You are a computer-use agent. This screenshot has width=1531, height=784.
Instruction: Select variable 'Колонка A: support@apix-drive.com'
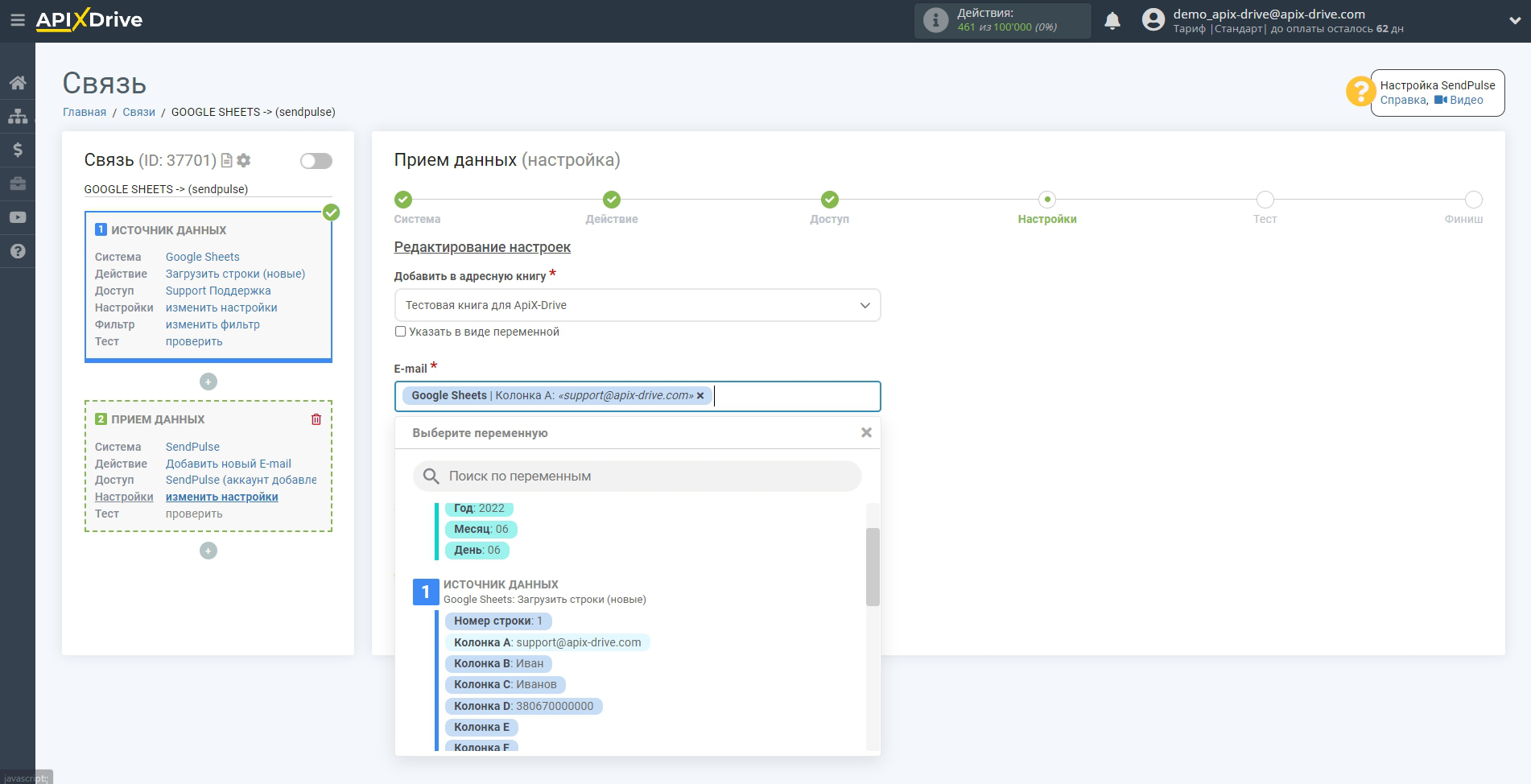pyautogui.click(x=547, y=642)
